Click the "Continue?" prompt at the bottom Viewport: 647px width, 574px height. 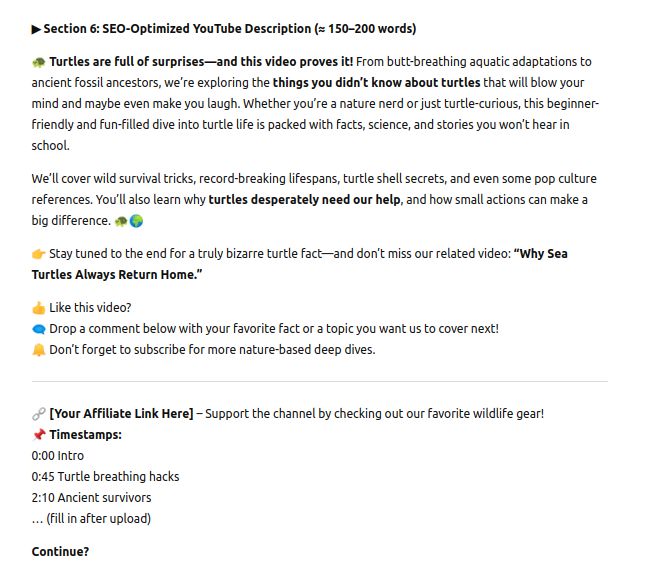point(60,552)
